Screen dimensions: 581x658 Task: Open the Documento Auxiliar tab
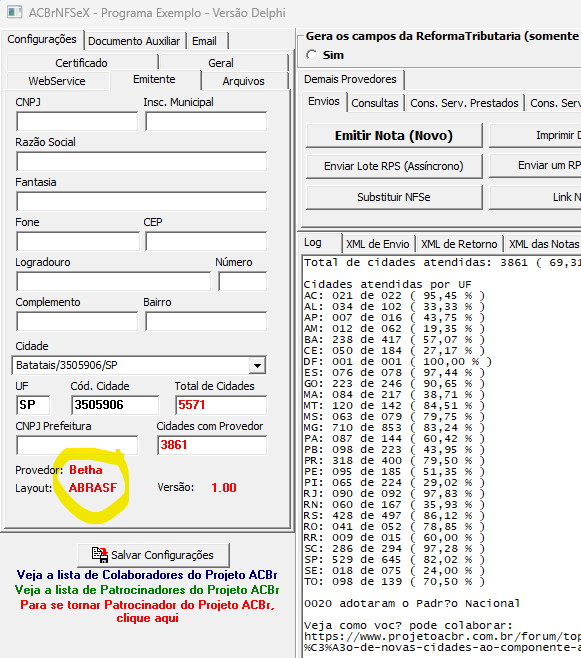[x=134, y=41]
